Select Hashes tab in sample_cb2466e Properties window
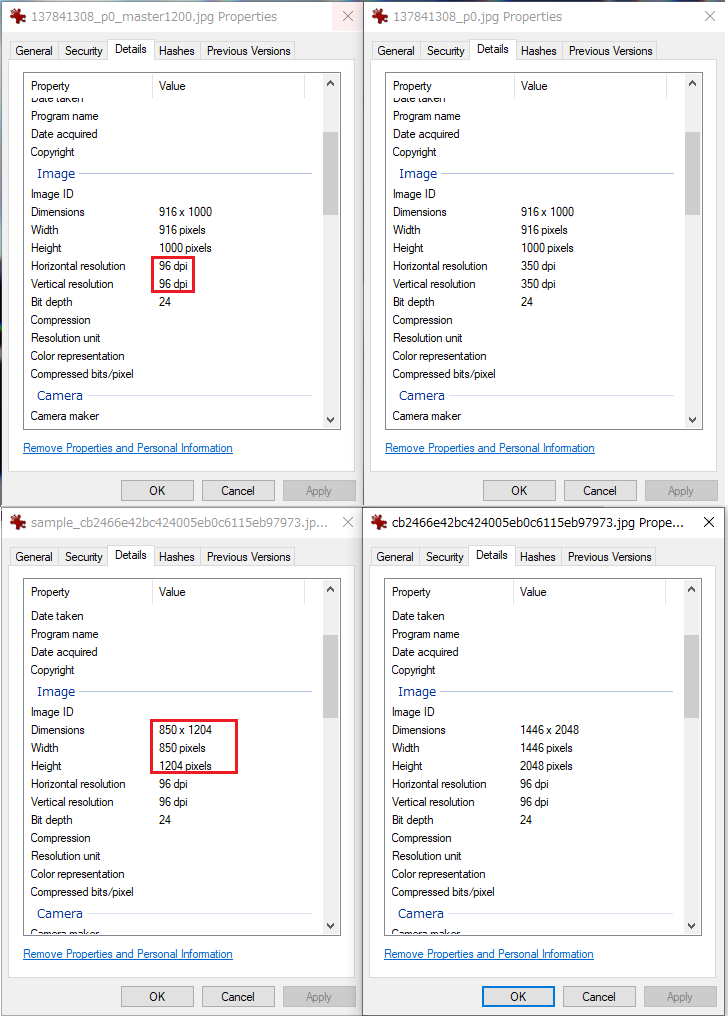The image size is (728, 1016). click(x=176, y=557)
